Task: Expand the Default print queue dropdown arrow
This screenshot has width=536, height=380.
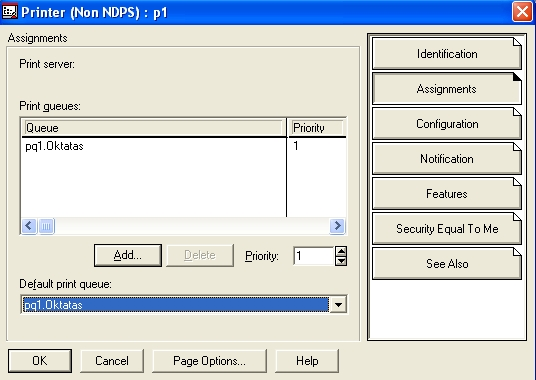Action: pos(338,304)
